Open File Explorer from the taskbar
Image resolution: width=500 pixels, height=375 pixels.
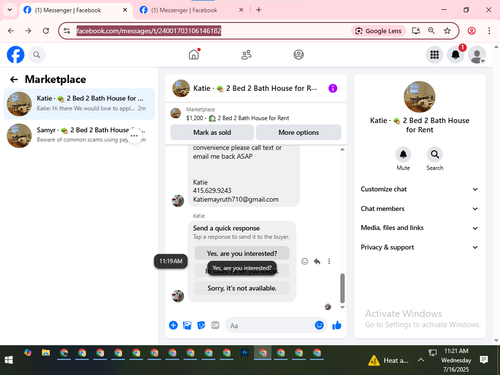click(46, 353)
